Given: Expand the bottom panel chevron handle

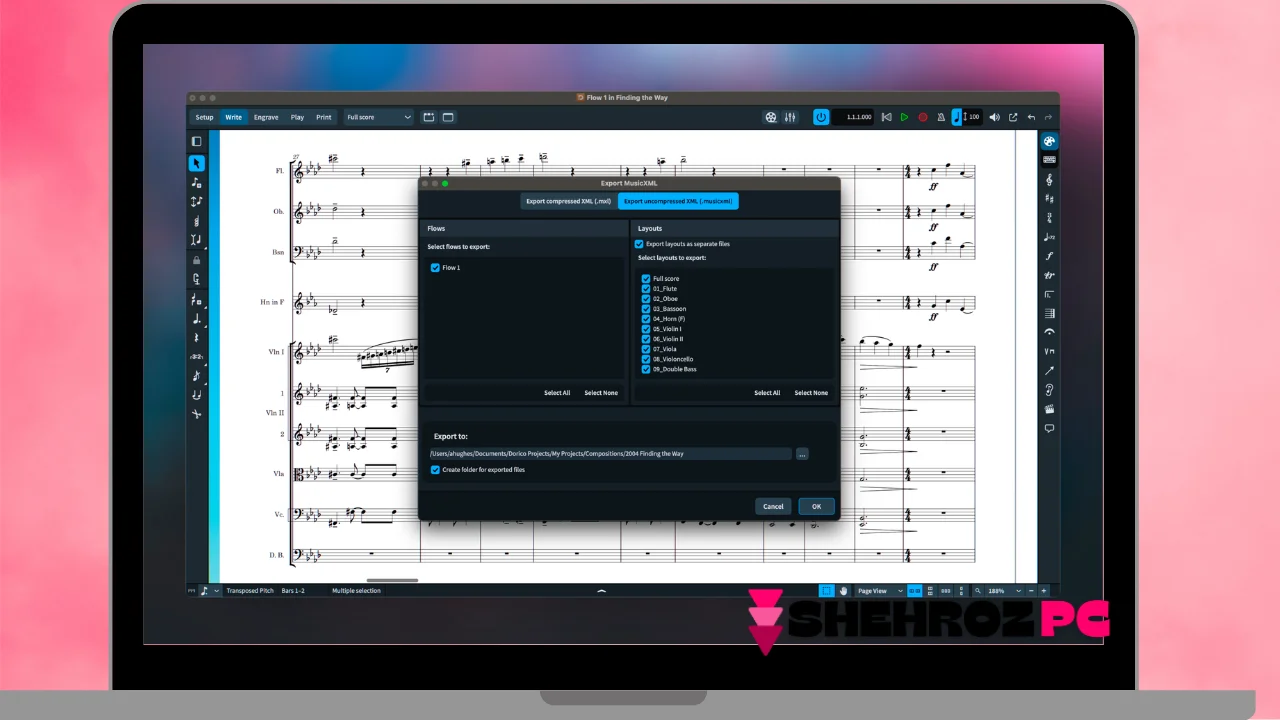Looking at the screenshot, I should (x=601, y=591).
